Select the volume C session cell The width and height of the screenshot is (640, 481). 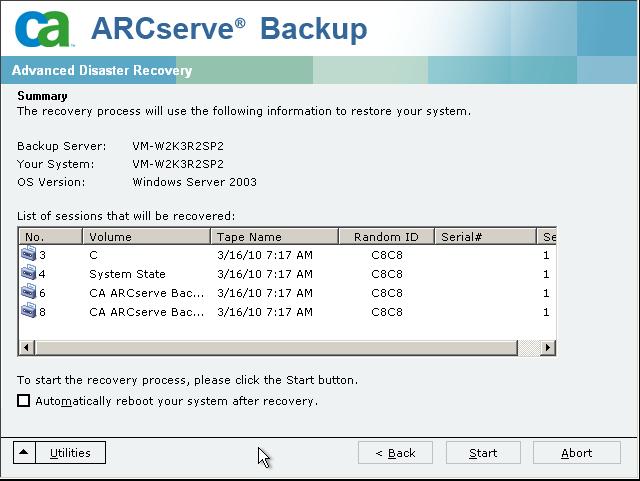93,255
